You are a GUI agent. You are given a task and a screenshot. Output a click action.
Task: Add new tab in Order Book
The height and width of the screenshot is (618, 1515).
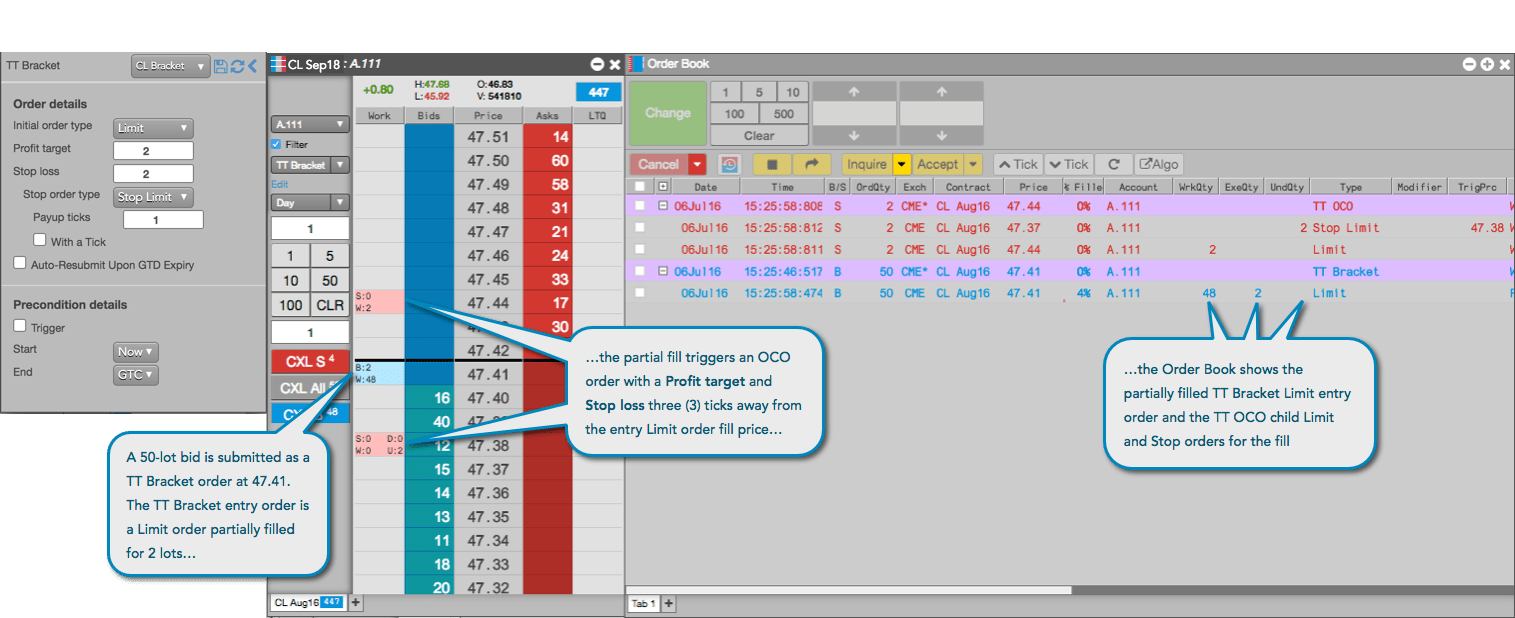click(669, 604)
